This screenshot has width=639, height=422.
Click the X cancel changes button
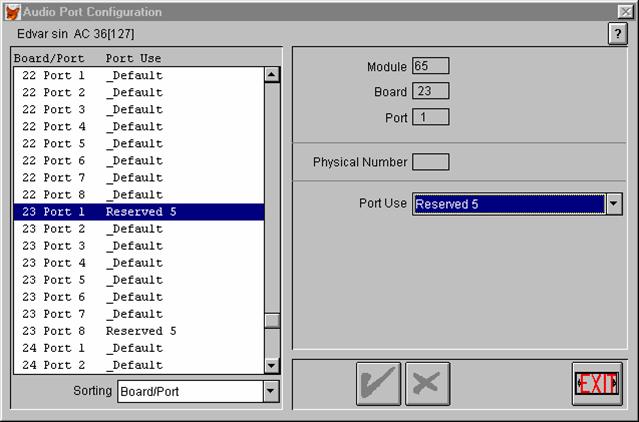point(428,384)
